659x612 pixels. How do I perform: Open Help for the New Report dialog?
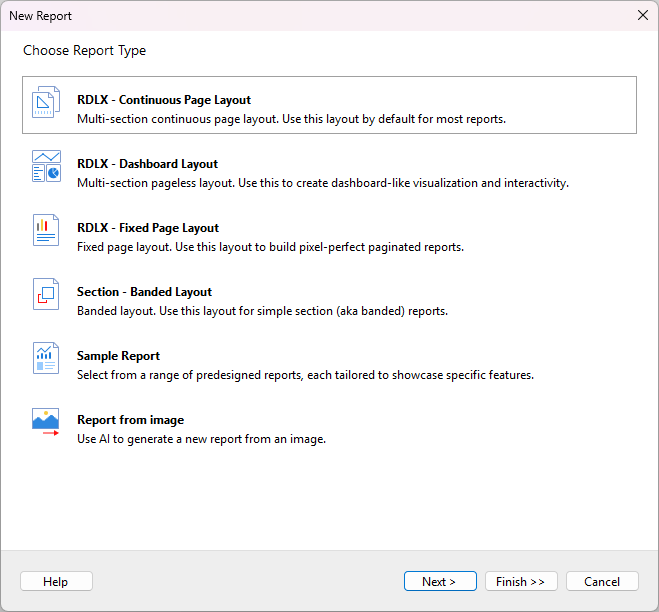click(56, 581)
